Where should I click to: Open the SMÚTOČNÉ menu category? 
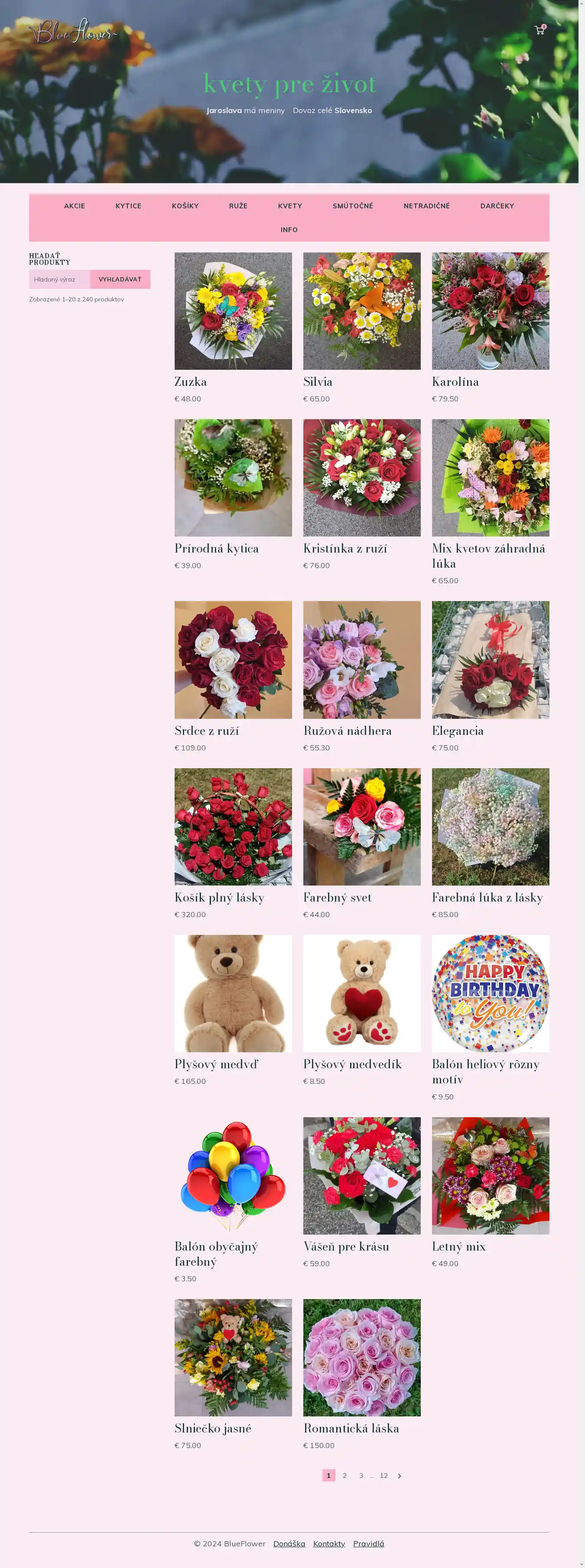pyautogui.click(x=353, y=207)
